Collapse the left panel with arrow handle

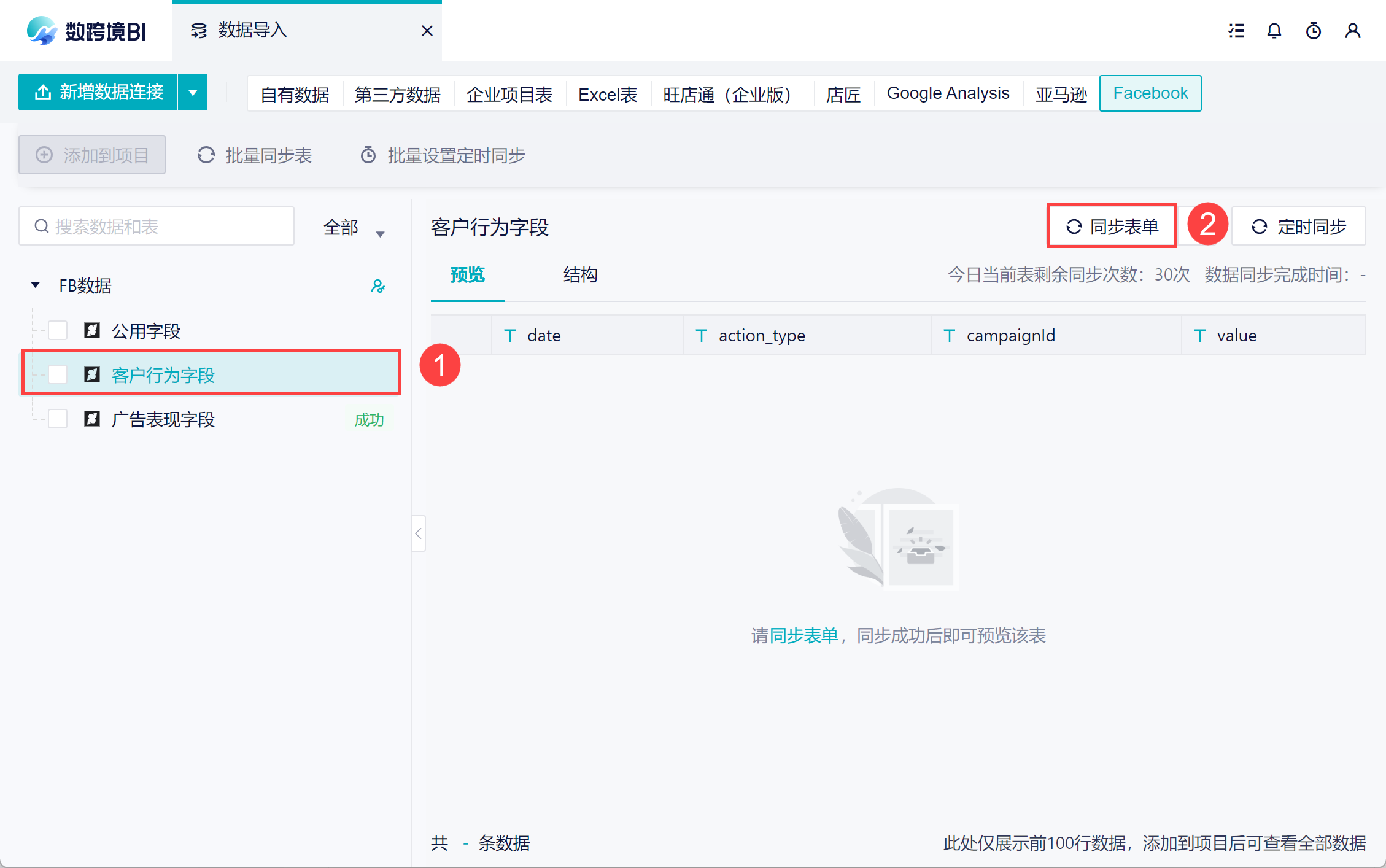(419, 533)
